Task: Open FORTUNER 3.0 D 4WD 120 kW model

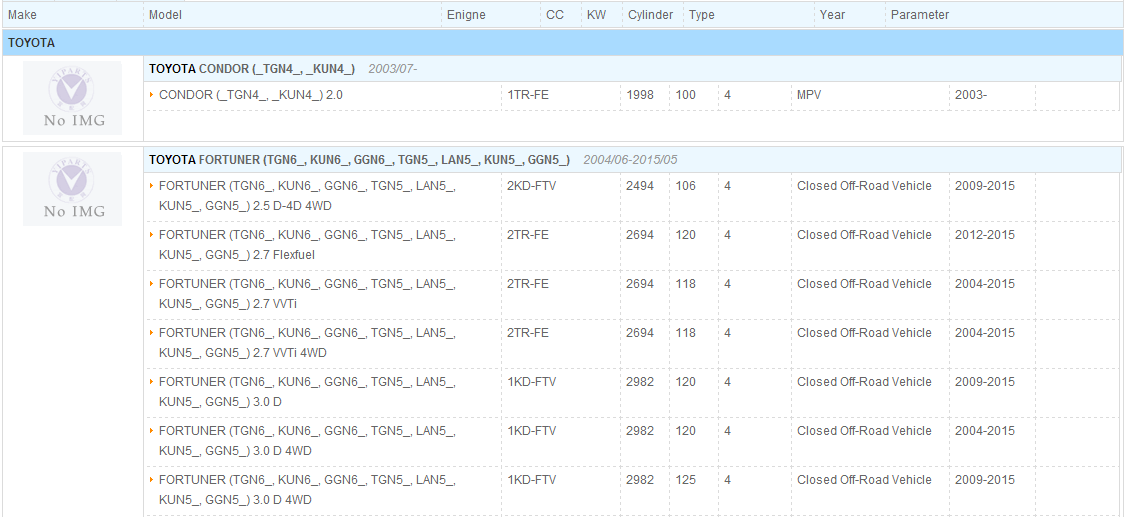Action: coord(307,441)
